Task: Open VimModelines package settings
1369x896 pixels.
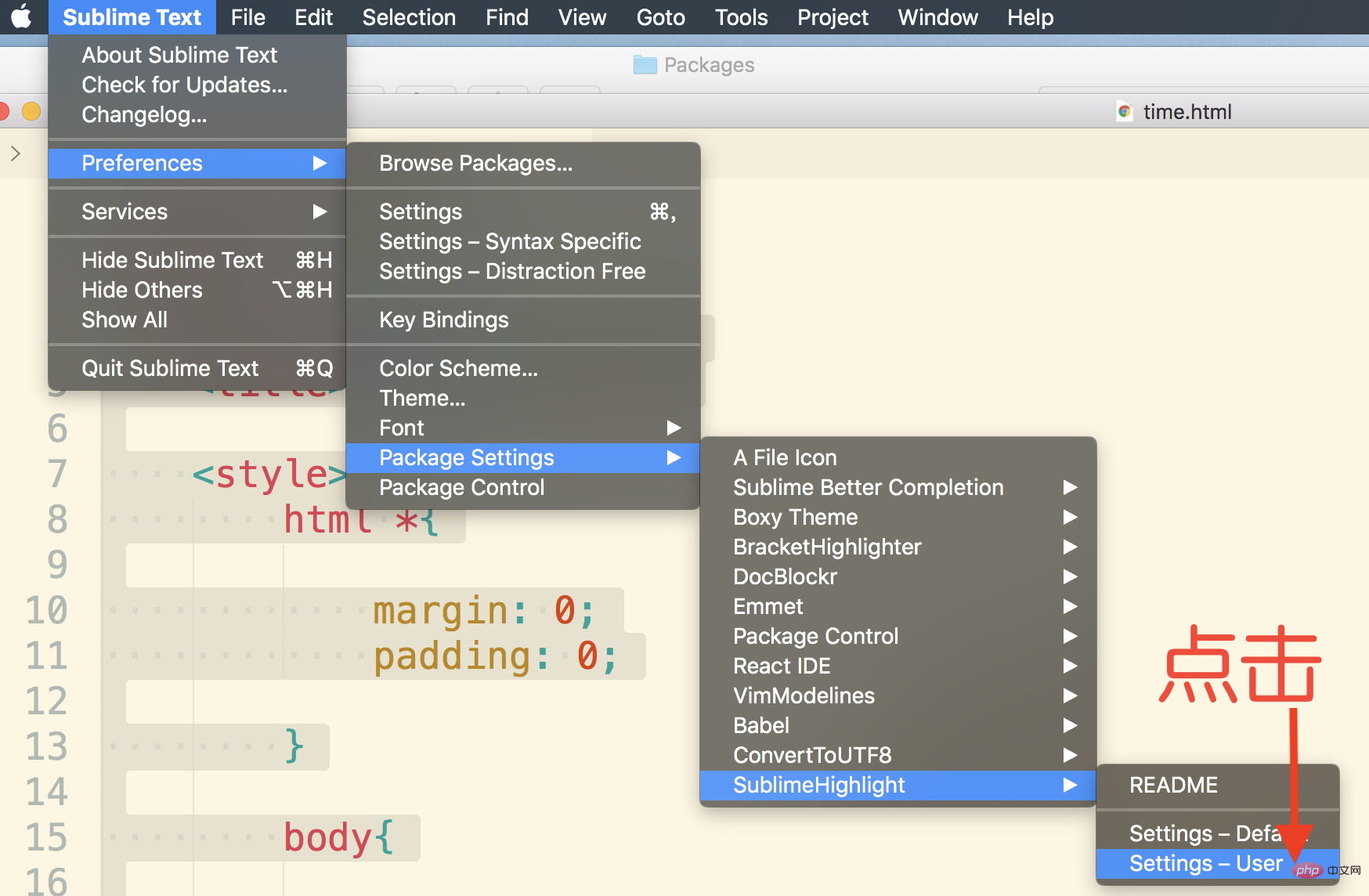Action: pyautogui.click(x=898, y=695)
